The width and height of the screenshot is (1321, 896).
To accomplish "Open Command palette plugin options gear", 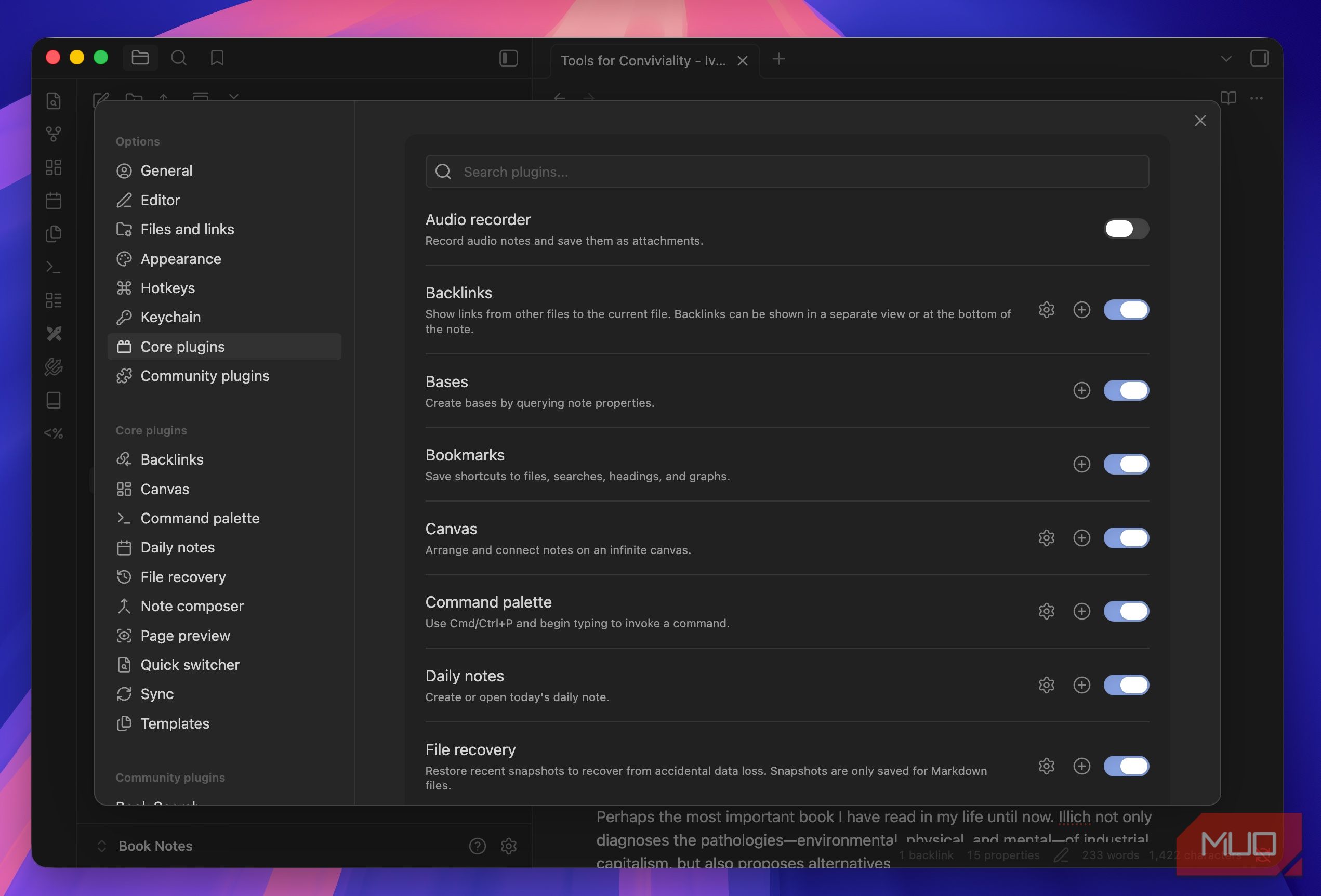I will pyautogui.click(x=1047, y=611).
